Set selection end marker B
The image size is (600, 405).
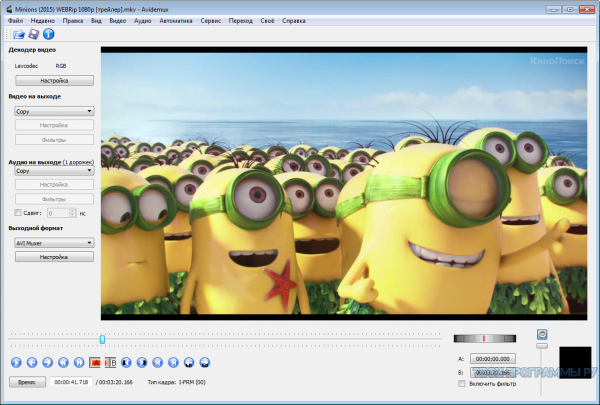[x=110, y=362]
